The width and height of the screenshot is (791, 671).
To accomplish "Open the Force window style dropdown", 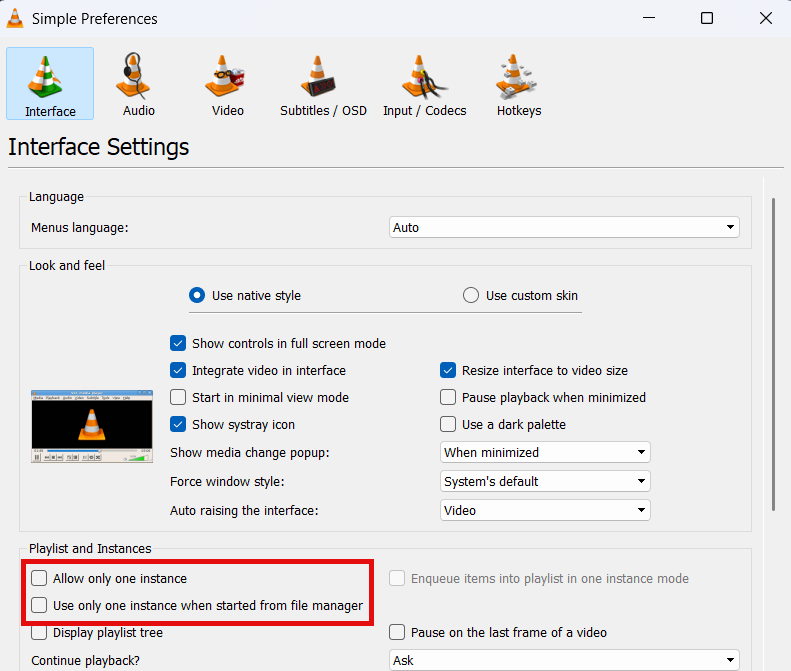I will pos(545,481).
